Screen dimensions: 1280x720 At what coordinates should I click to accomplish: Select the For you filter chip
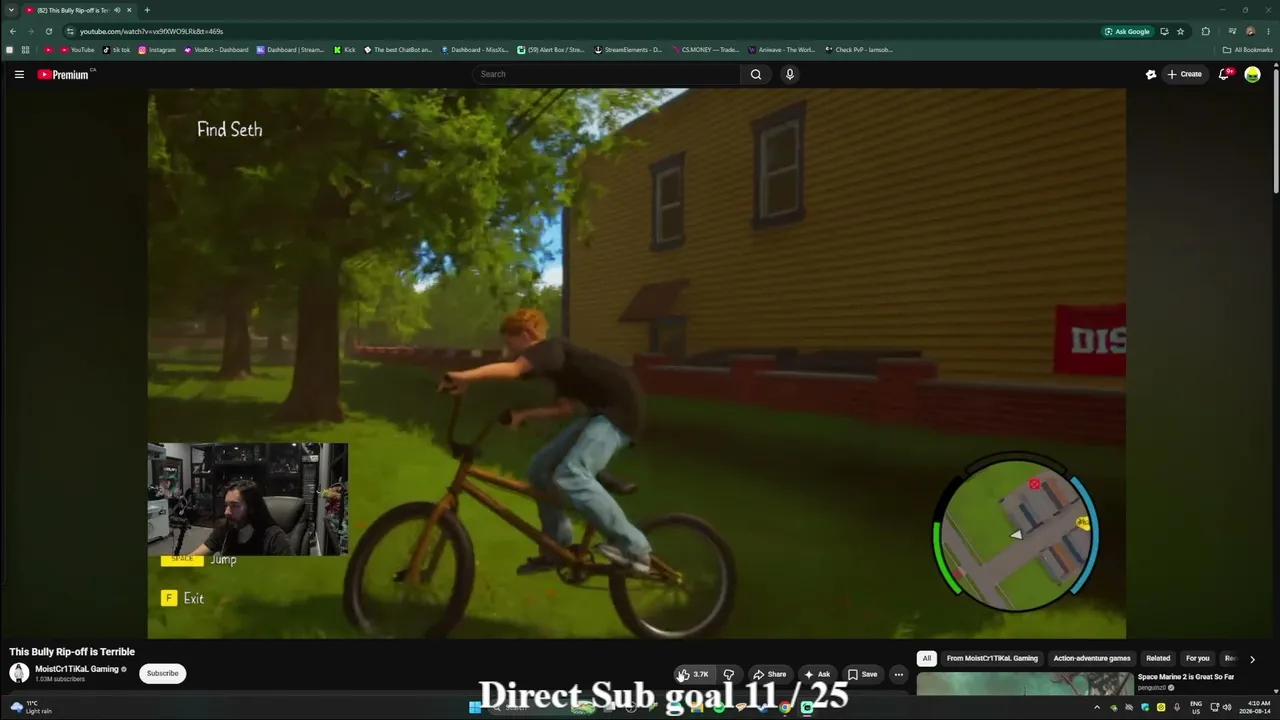coord(1197,659)
